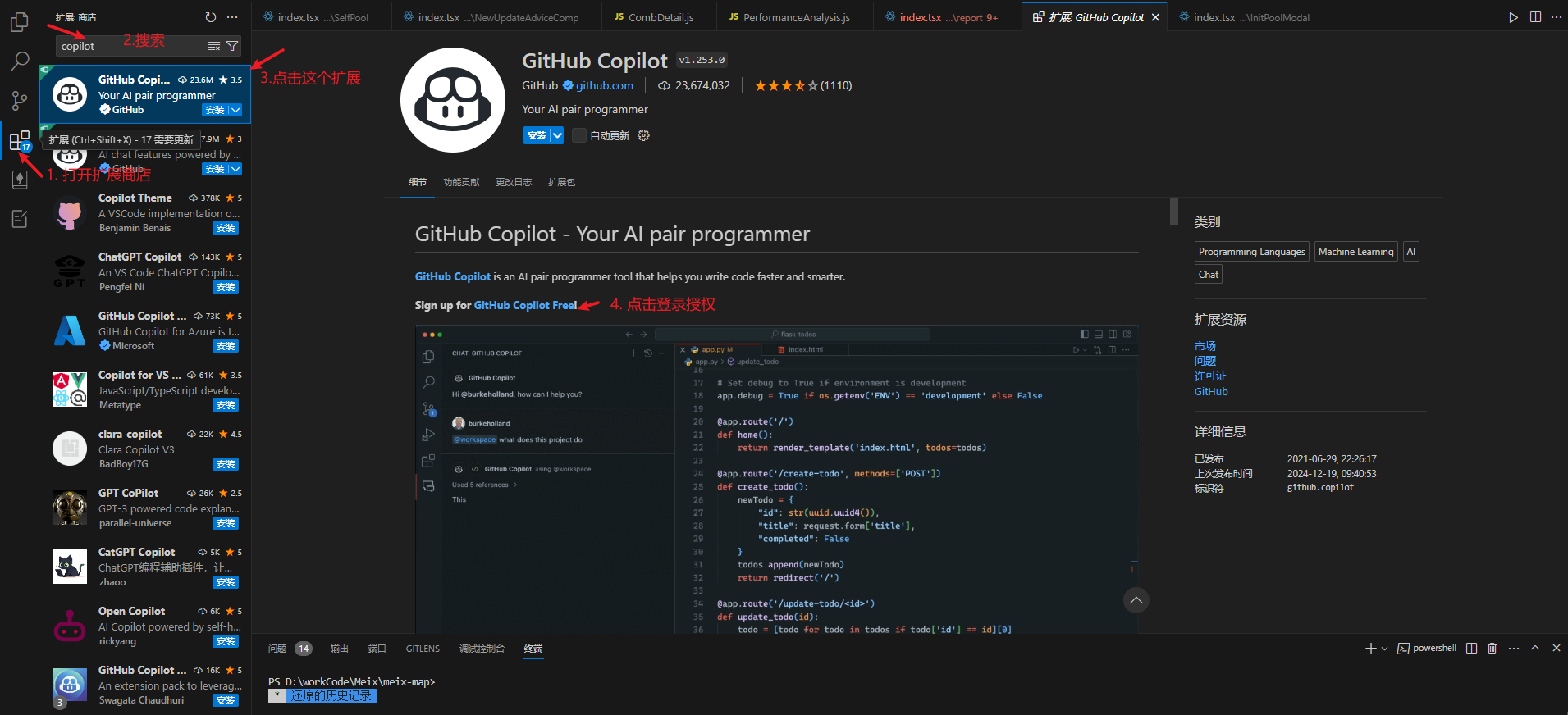
Task: Open the Source Control view icon
Action: [x=20, y=101]
